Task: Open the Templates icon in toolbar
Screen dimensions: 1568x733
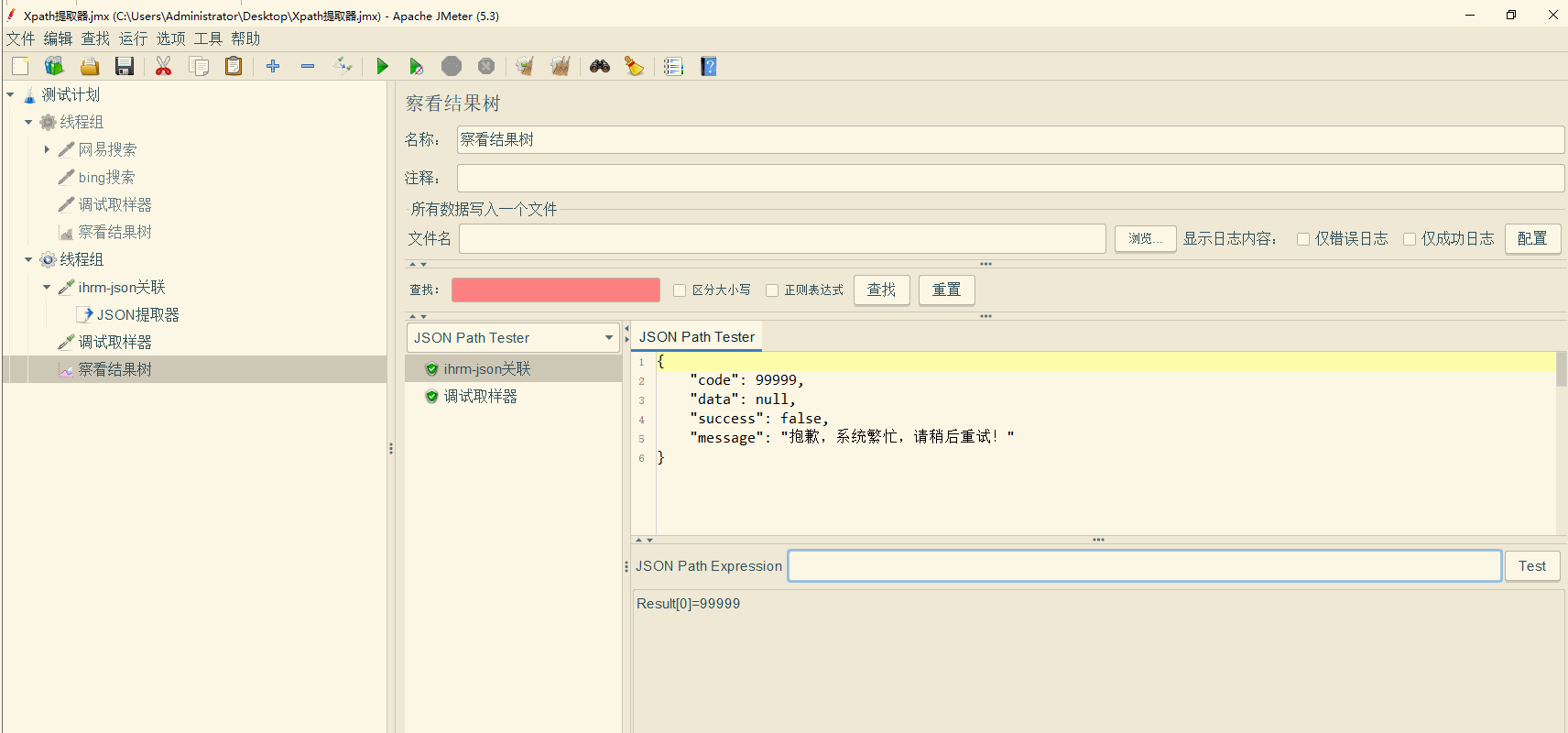Action: tap(54, 66)
